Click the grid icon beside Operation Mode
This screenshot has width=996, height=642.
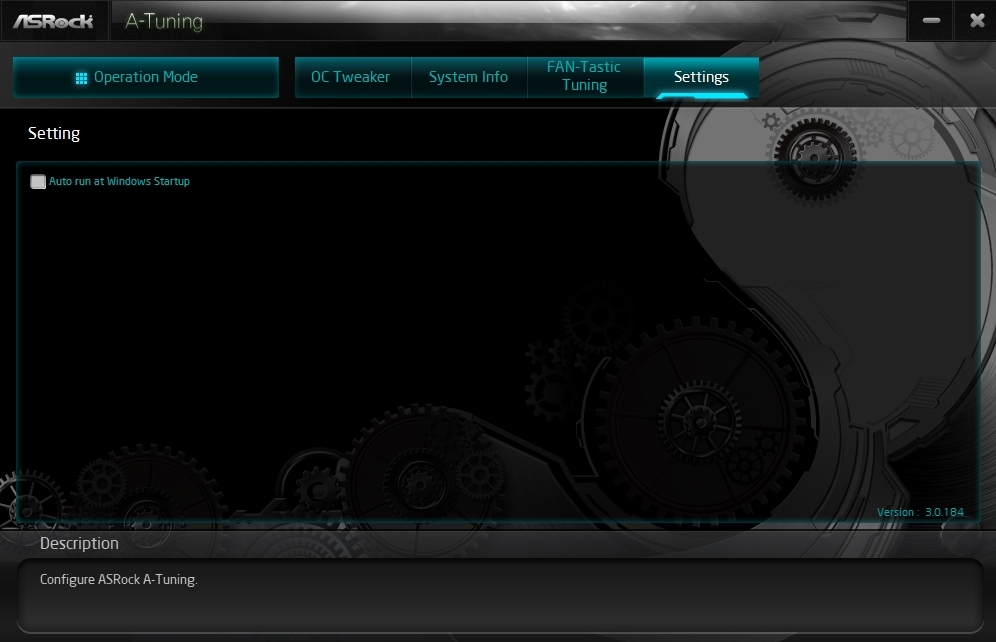click(x=81, y=78)
